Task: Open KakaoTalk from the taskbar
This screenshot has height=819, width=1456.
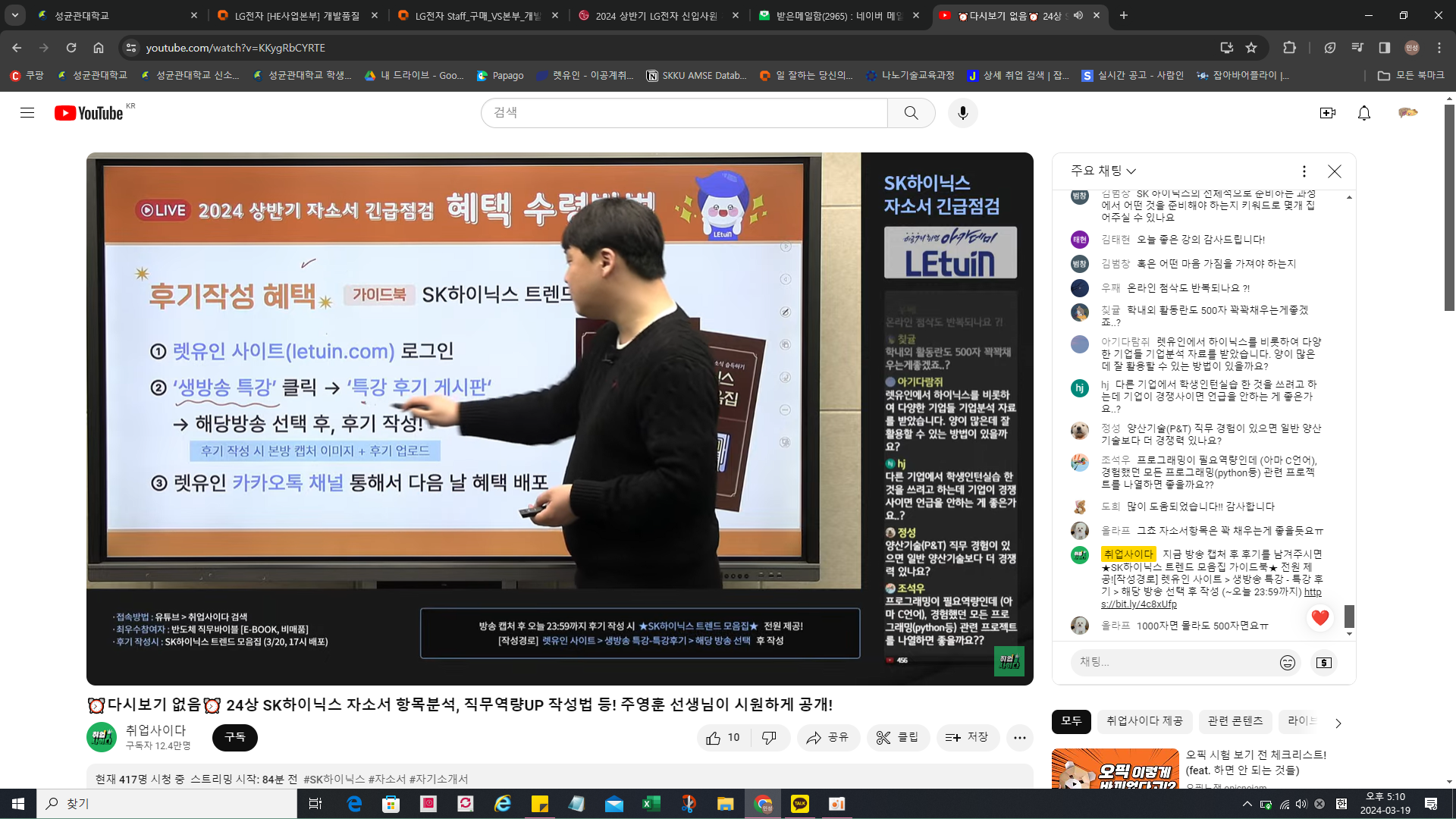Action: pyautogui.click(x=799, y=804)
